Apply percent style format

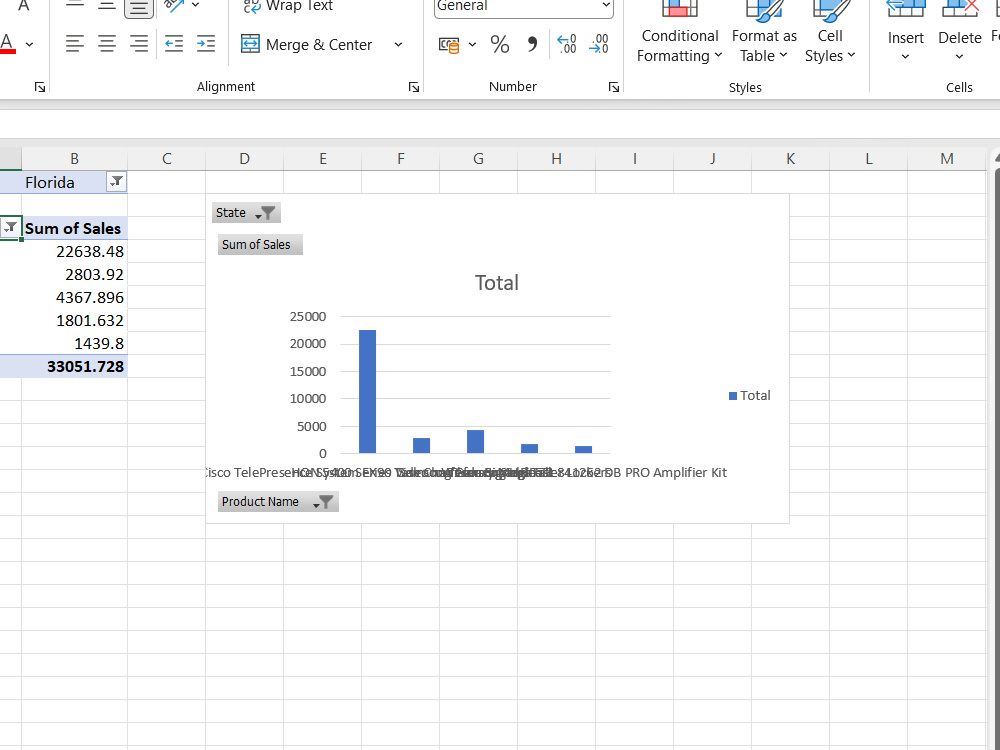coord(499,45)
